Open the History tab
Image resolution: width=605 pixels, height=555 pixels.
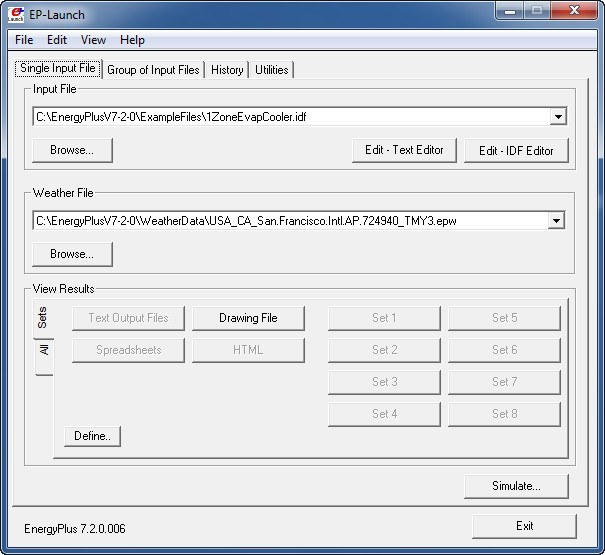point(227,70)
